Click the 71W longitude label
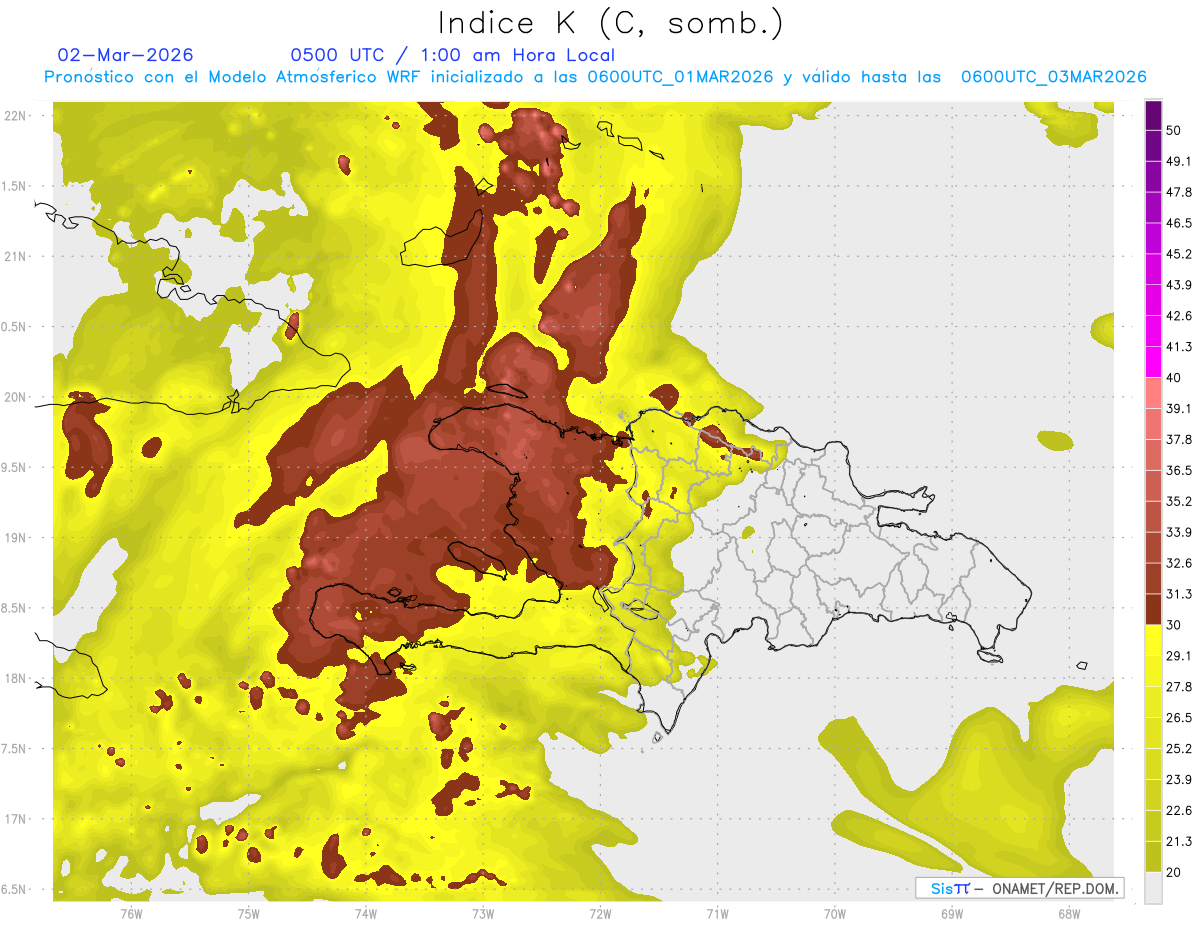Viewport: 1200px width, 927px height. 717,913
